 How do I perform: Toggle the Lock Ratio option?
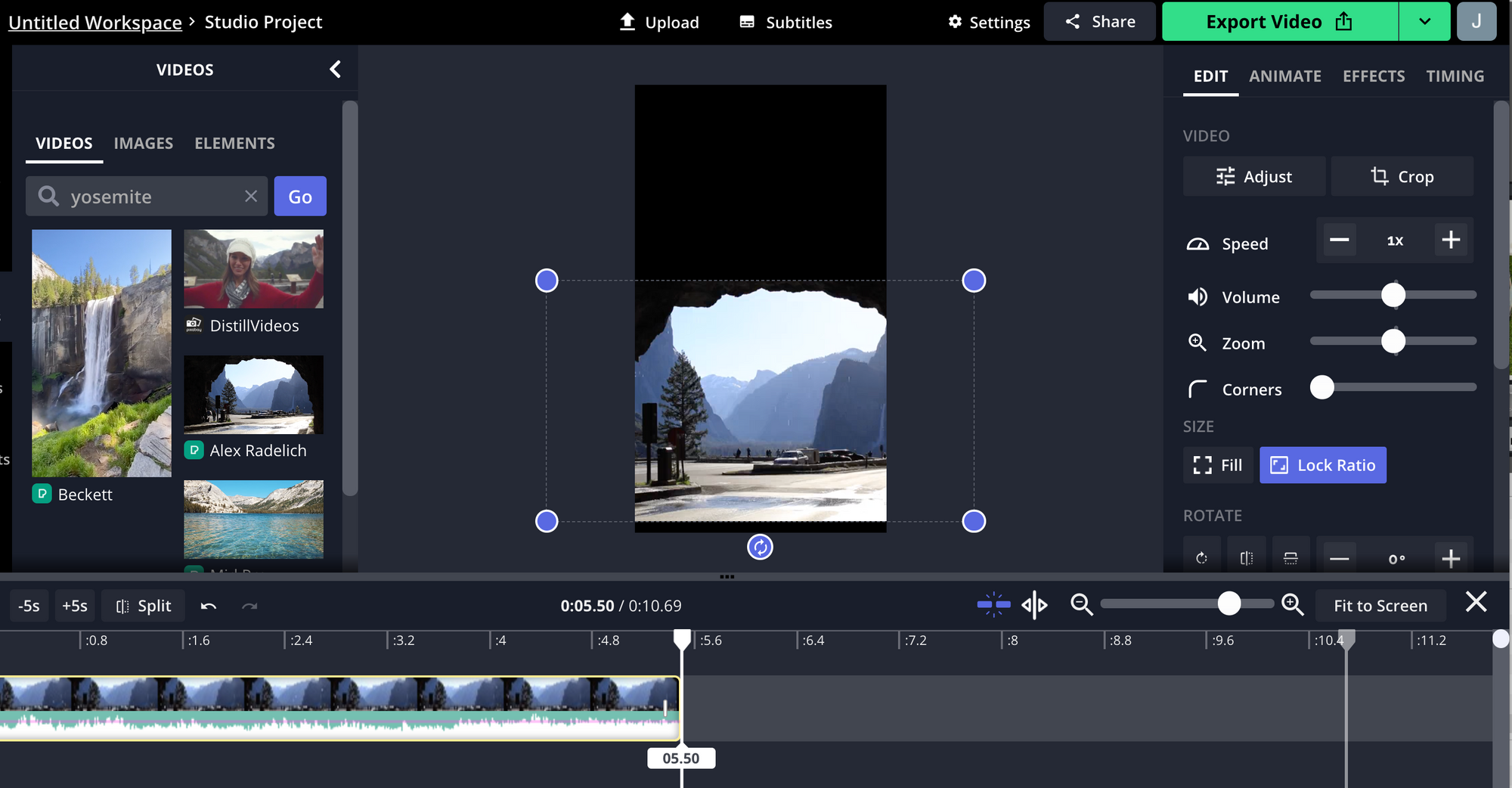pyautogui.click(x=1322, y=465)
